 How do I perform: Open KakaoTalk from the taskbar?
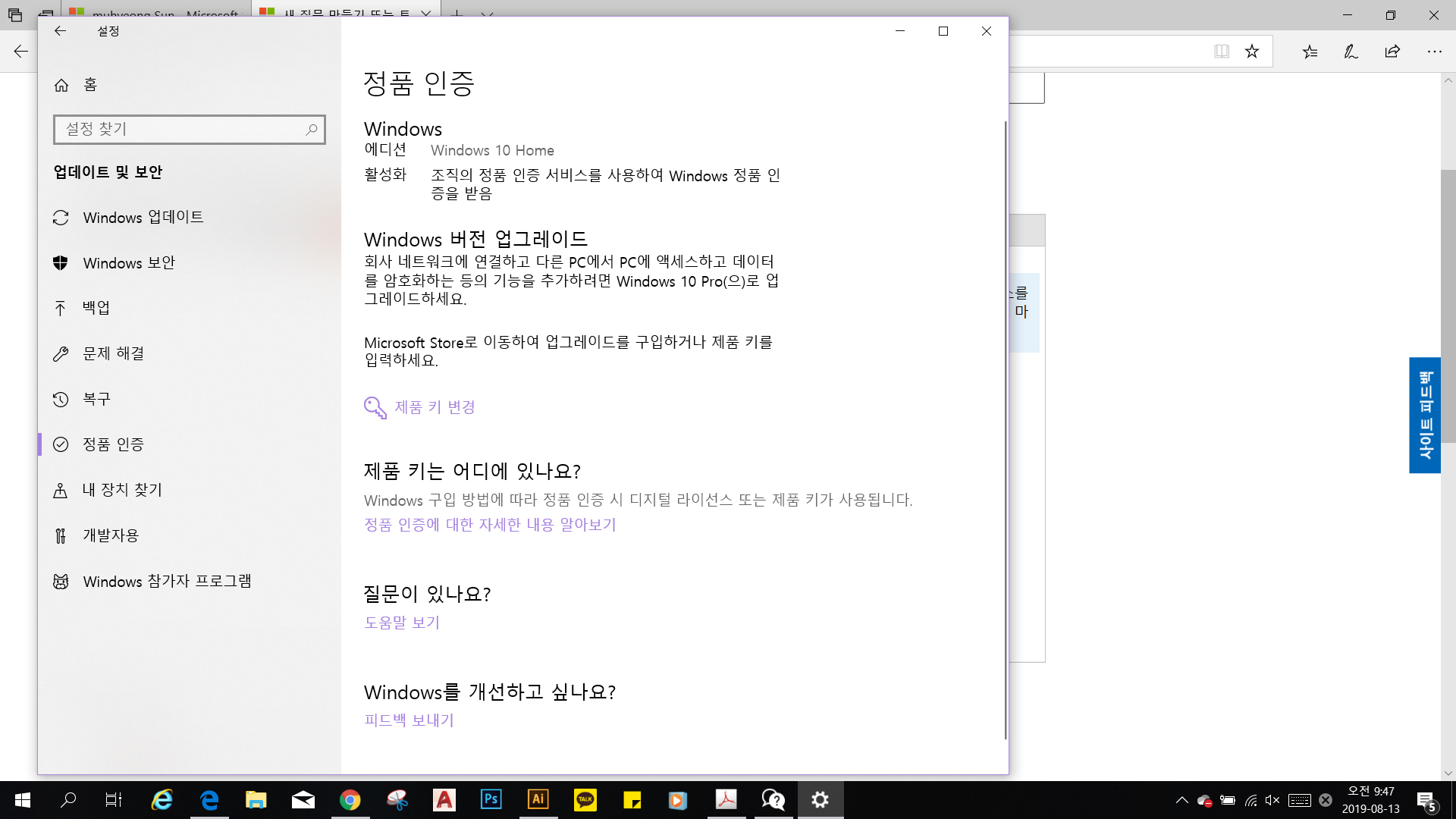tap(585, 800)
